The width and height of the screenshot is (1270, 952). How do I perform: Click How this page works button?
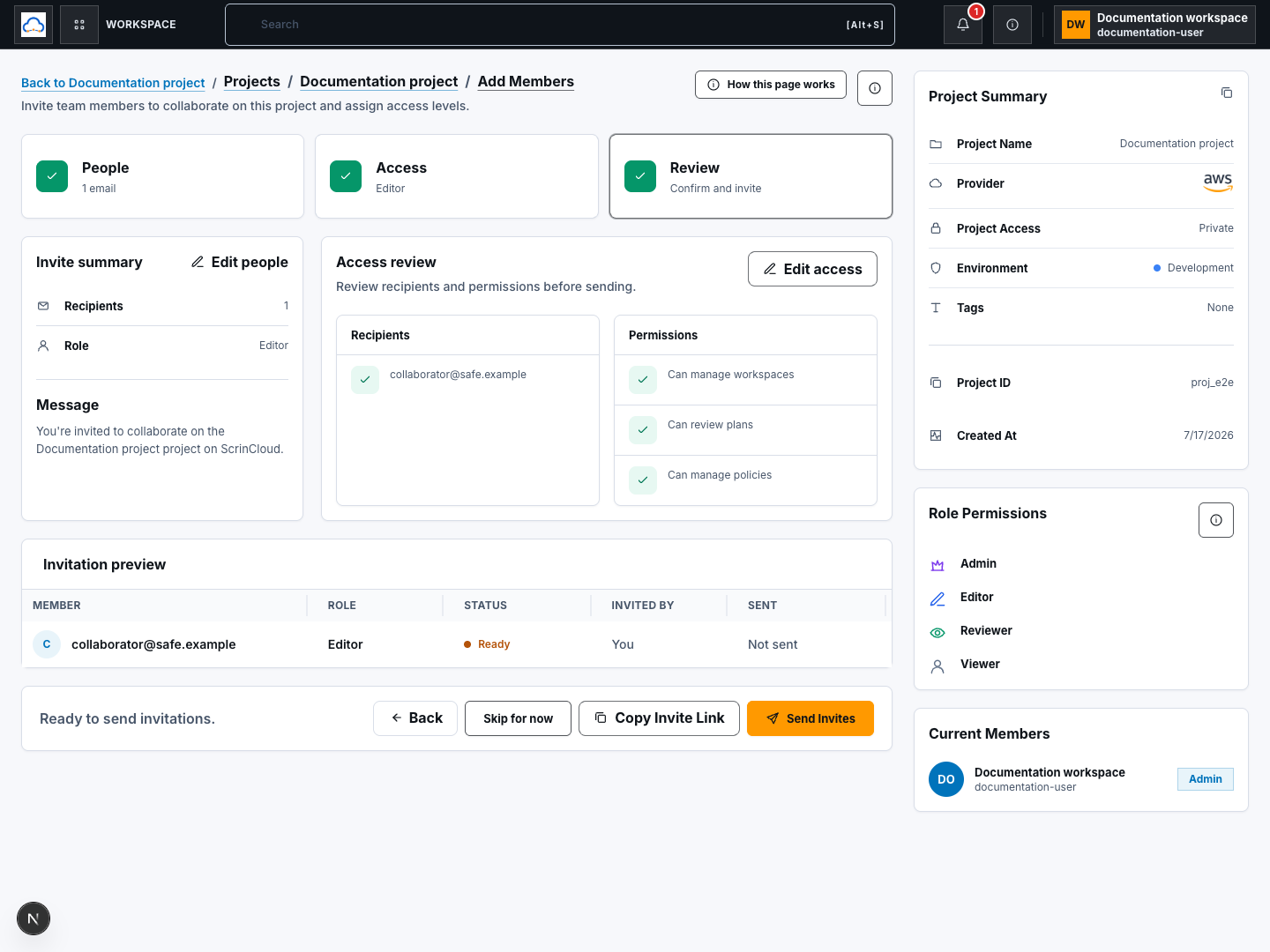[x=771, y=85]
